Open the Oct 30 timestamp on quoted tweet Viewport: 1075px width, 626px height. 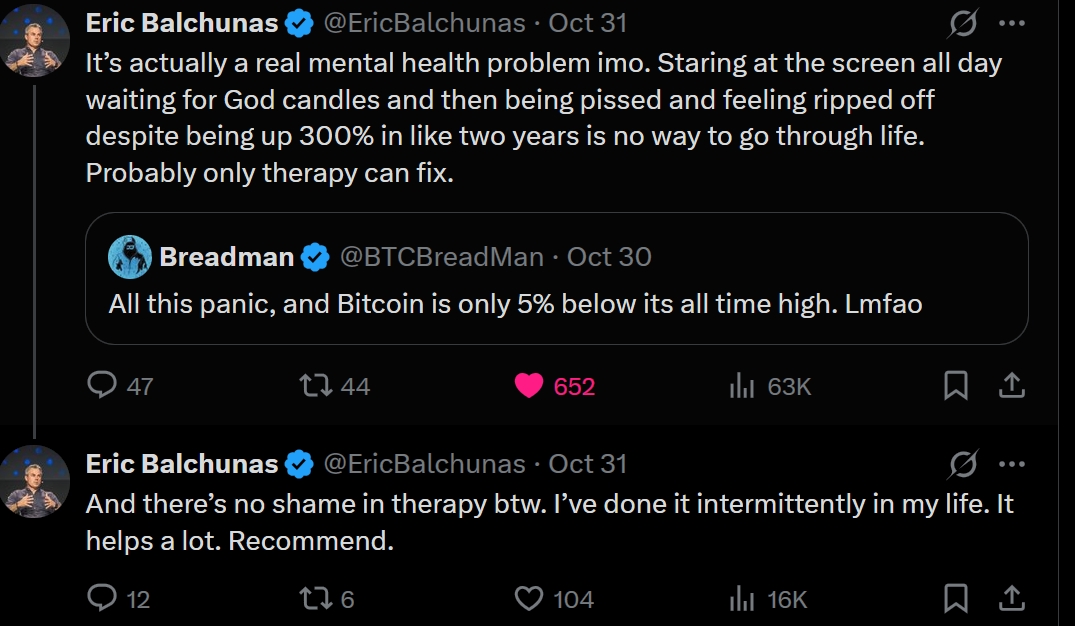pyautogui.click(x=609, y=257)
